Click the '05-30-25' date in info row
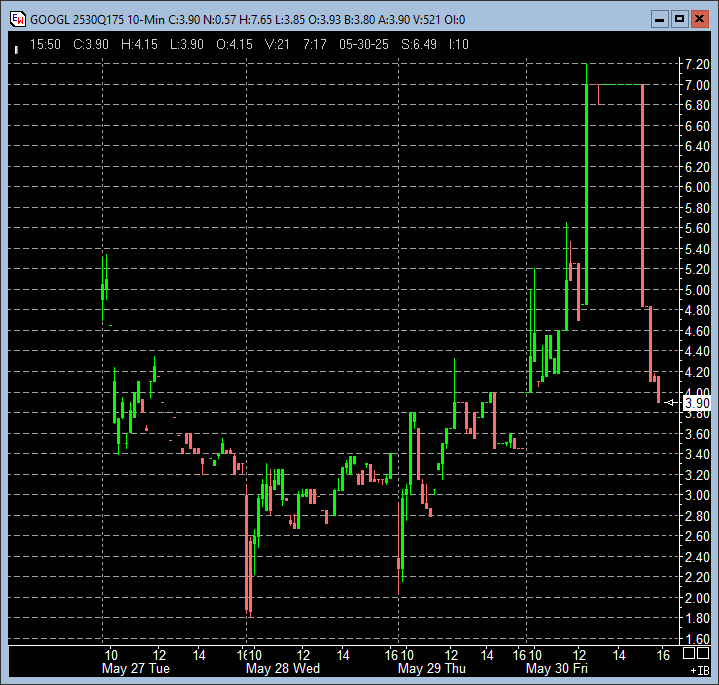Viewport: 719px width, 685px height. [364, 44]
